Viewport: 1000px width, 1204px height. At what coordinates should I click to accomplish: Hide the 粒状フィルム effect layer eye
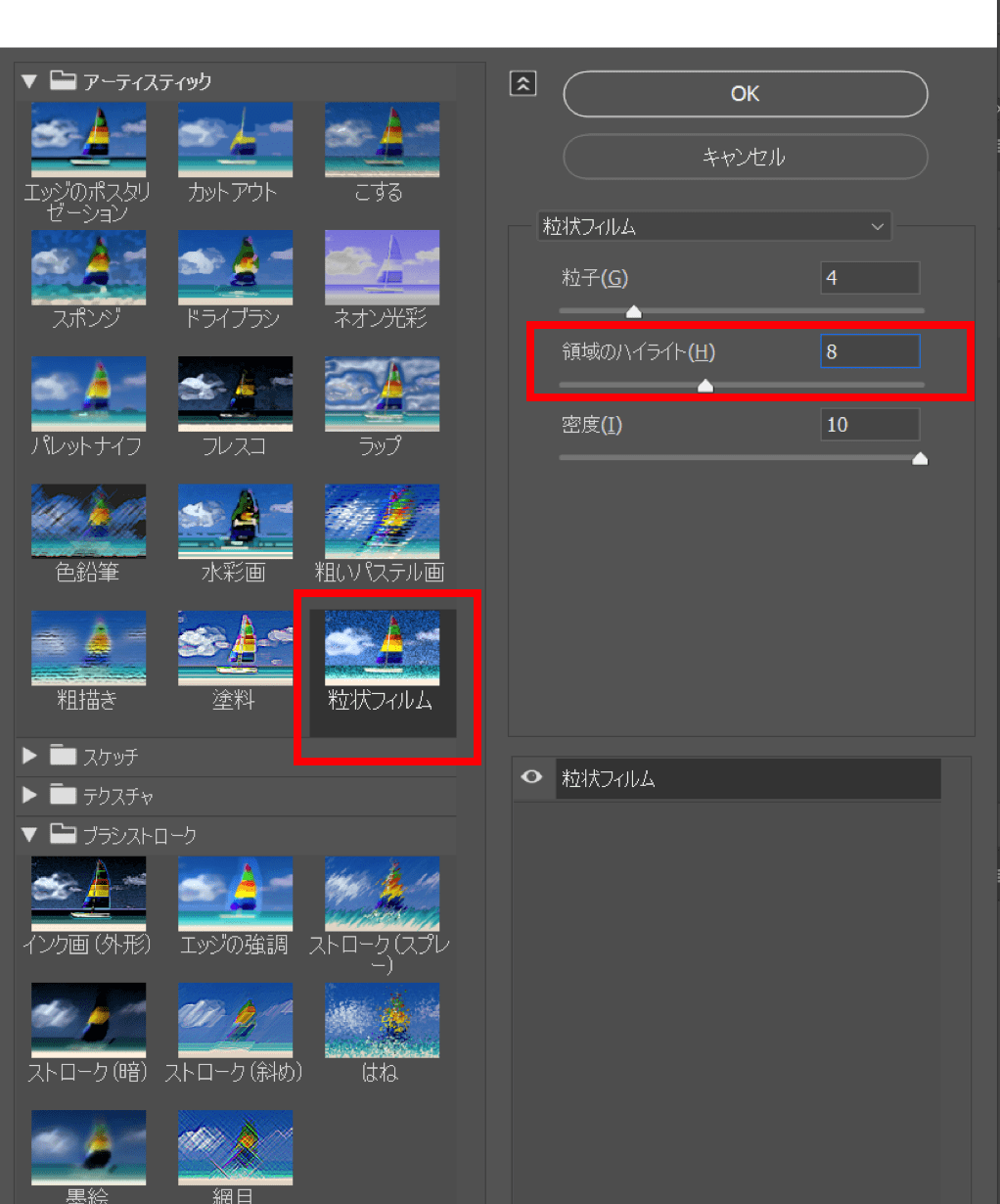pyautogui.click(x=532, y=777)
